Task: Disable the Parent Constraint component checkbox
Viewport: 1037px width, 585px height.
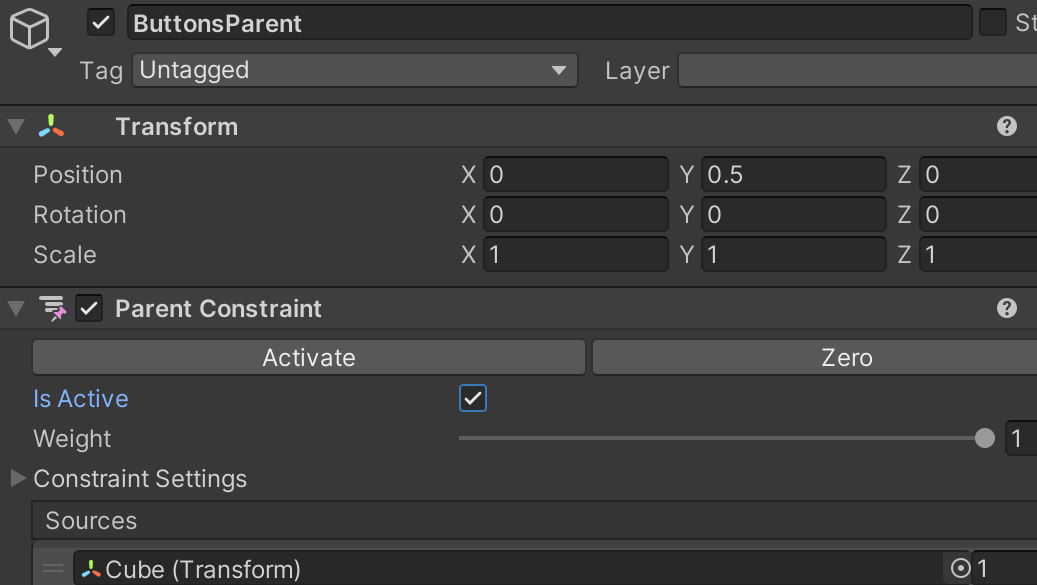Action: click(89, 308)
